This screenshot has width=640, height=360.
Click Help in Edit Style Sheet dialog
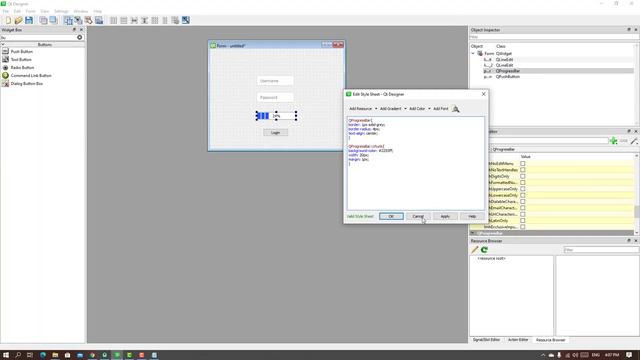pos(472,216)
